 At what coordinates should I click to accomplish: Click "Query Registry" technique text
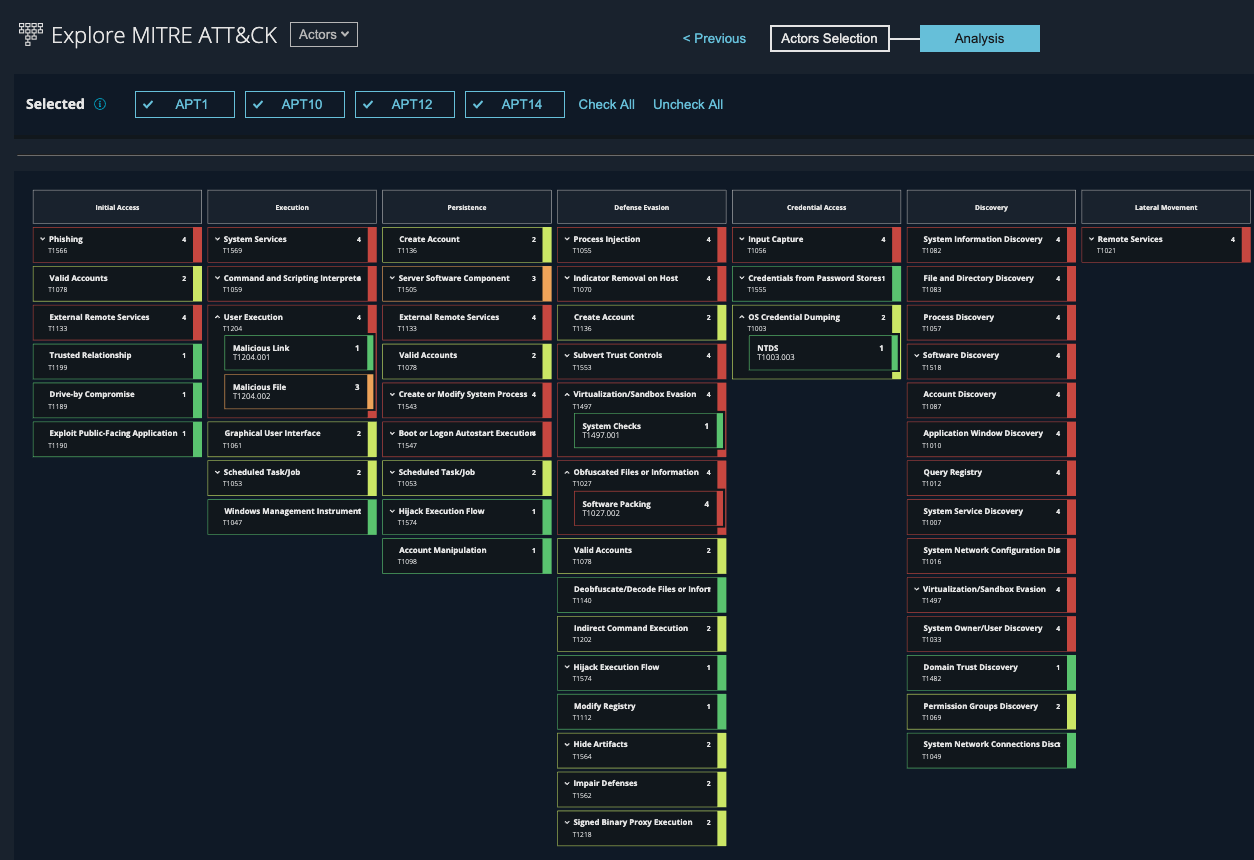click(952, 472)
